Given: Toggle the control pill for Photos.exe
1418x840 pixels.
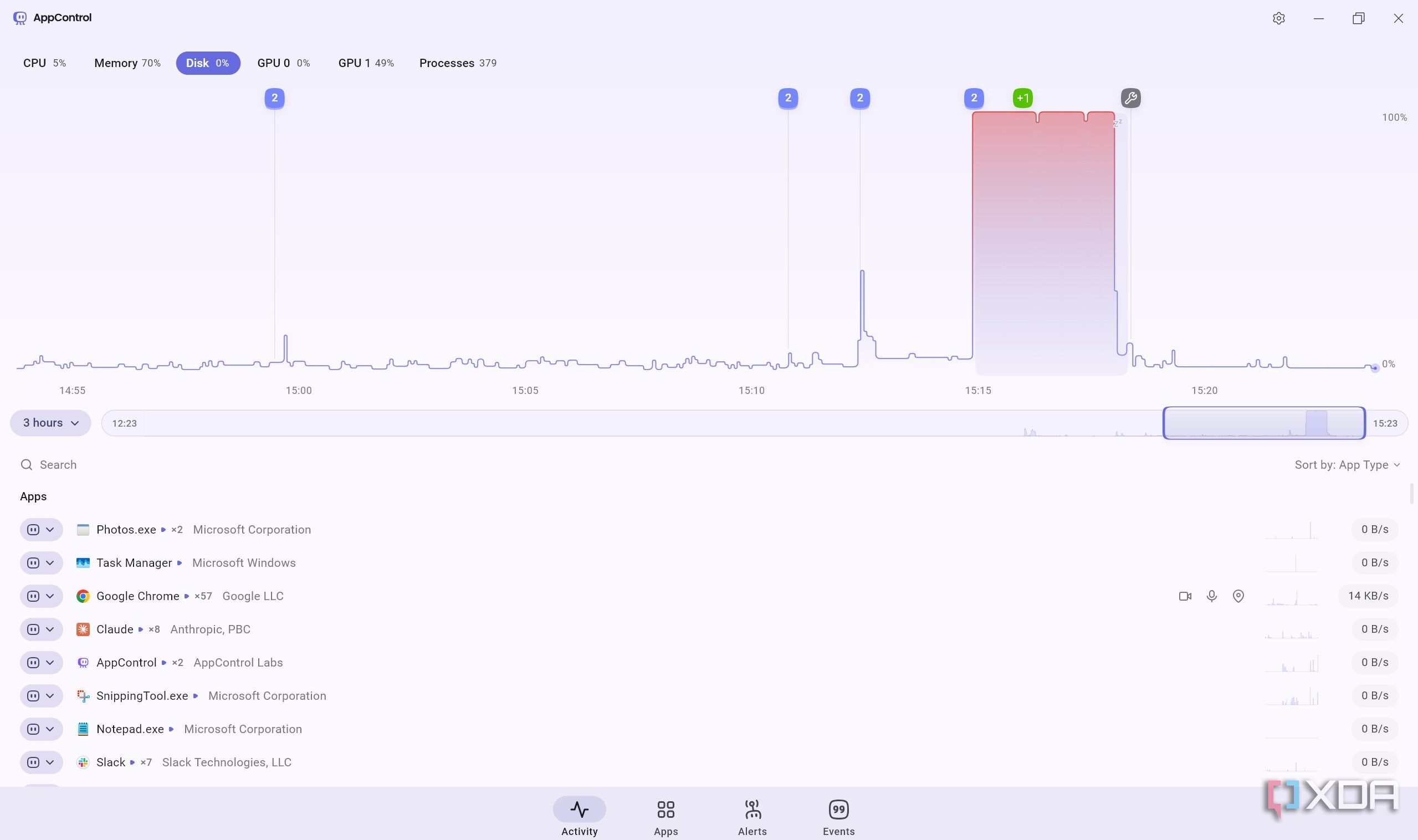Looking at the screenshot, I should [42, 530].
